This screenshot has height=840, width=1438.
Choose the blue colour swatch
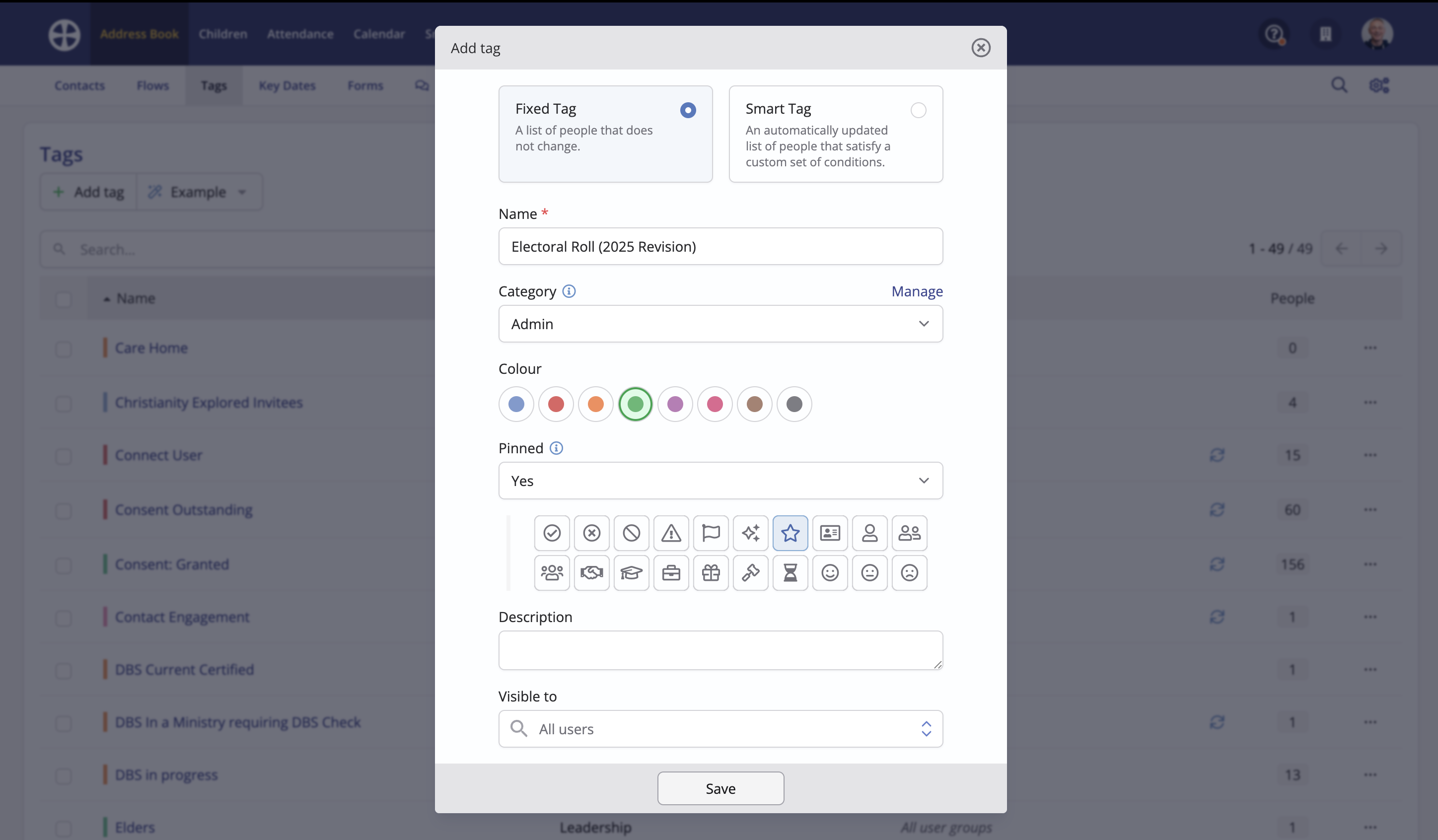(x=516, y=405)
